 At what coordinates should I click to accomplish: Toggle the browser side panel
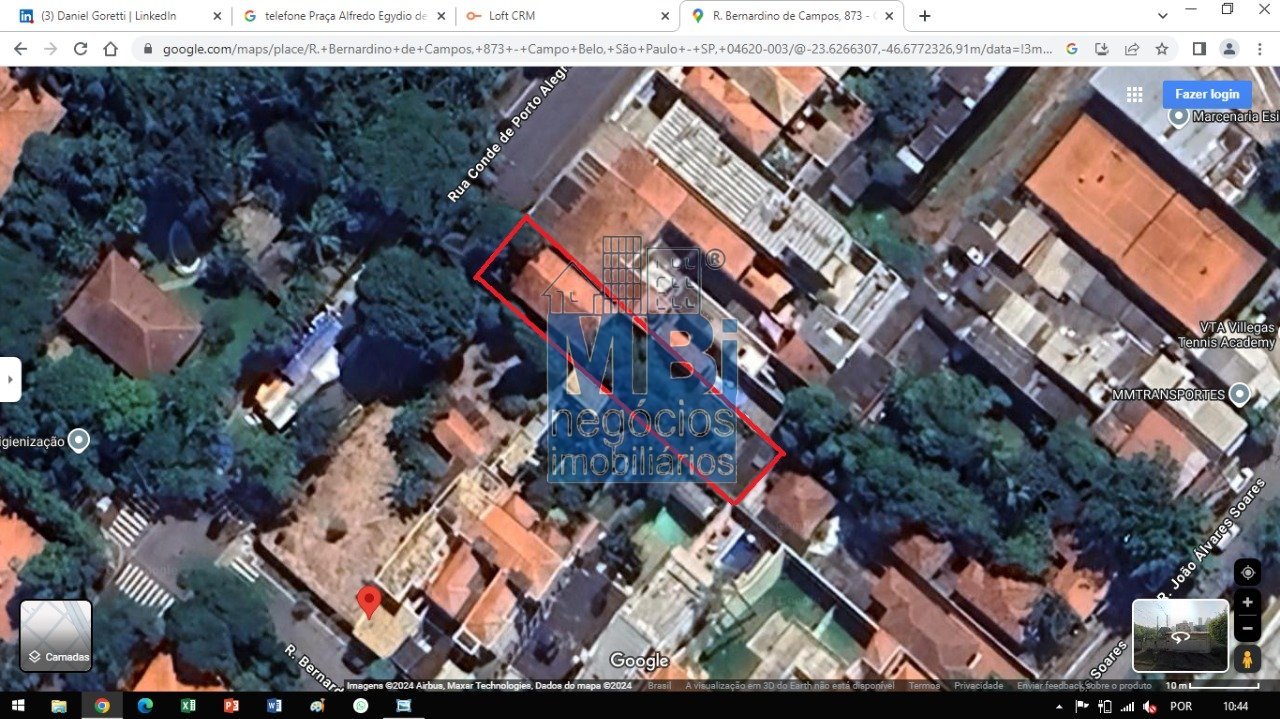pyautogui.click(x=1199, y=49)
